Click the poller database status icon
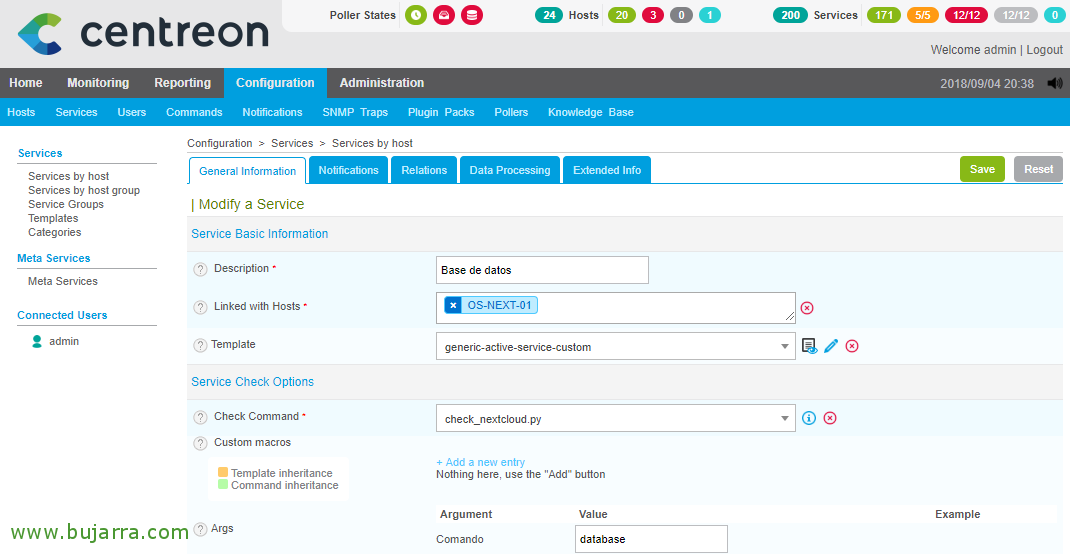Viewport: 1070px width, 554px height. point(472,15)
